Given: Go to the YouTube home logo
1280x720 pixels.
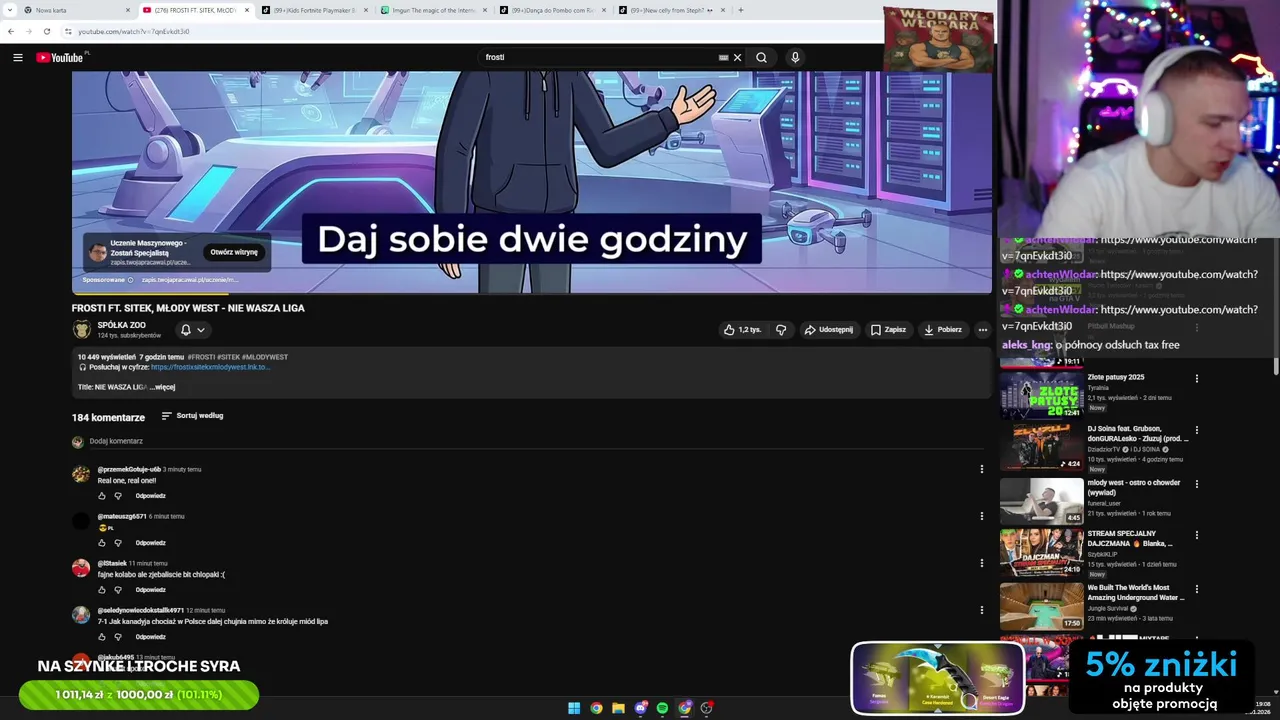Looking at the screenshot, I should pos(60,57).
